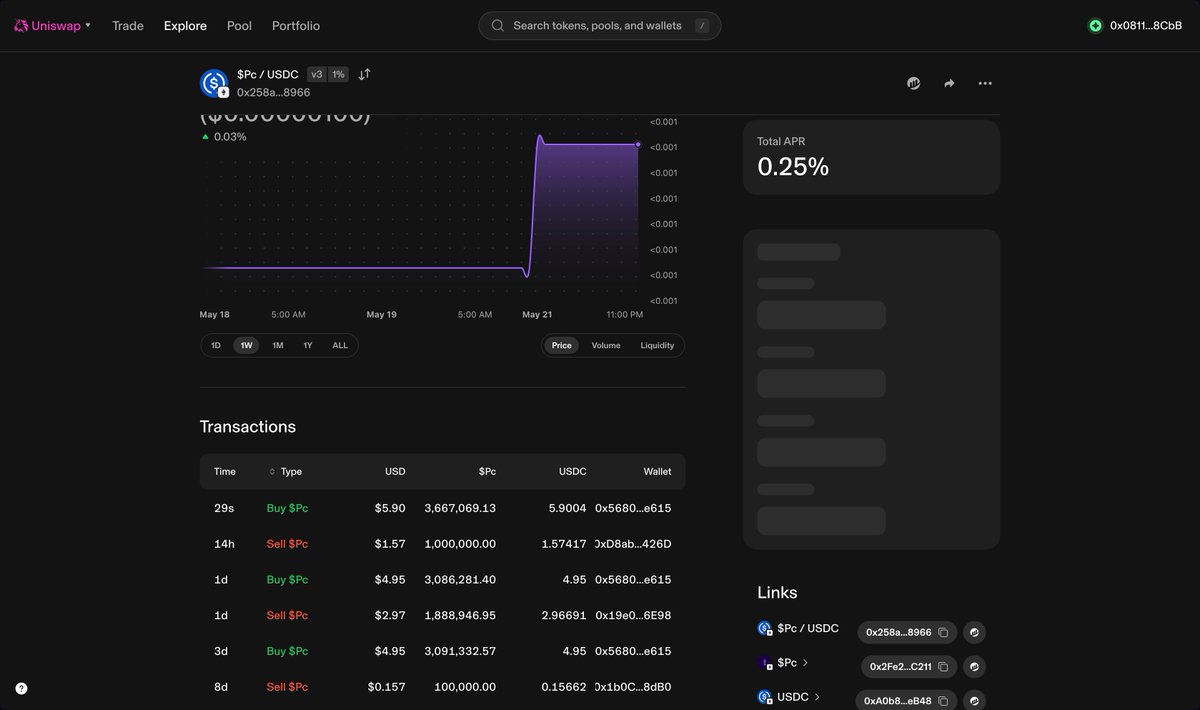Open the 8d Sell $Pc transaction

pos(443,687)
